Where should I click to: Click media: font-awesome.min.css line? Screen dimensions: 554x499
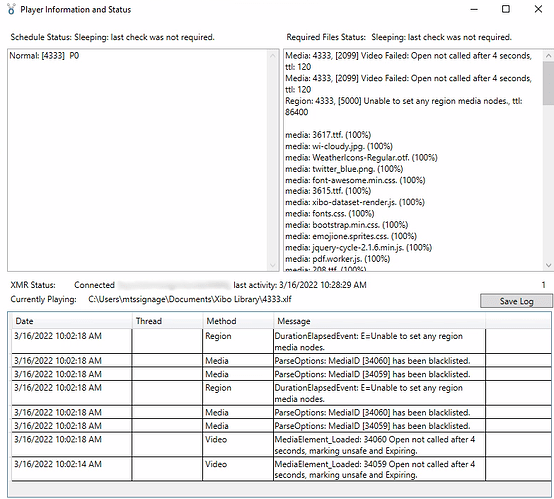[355, 180]
